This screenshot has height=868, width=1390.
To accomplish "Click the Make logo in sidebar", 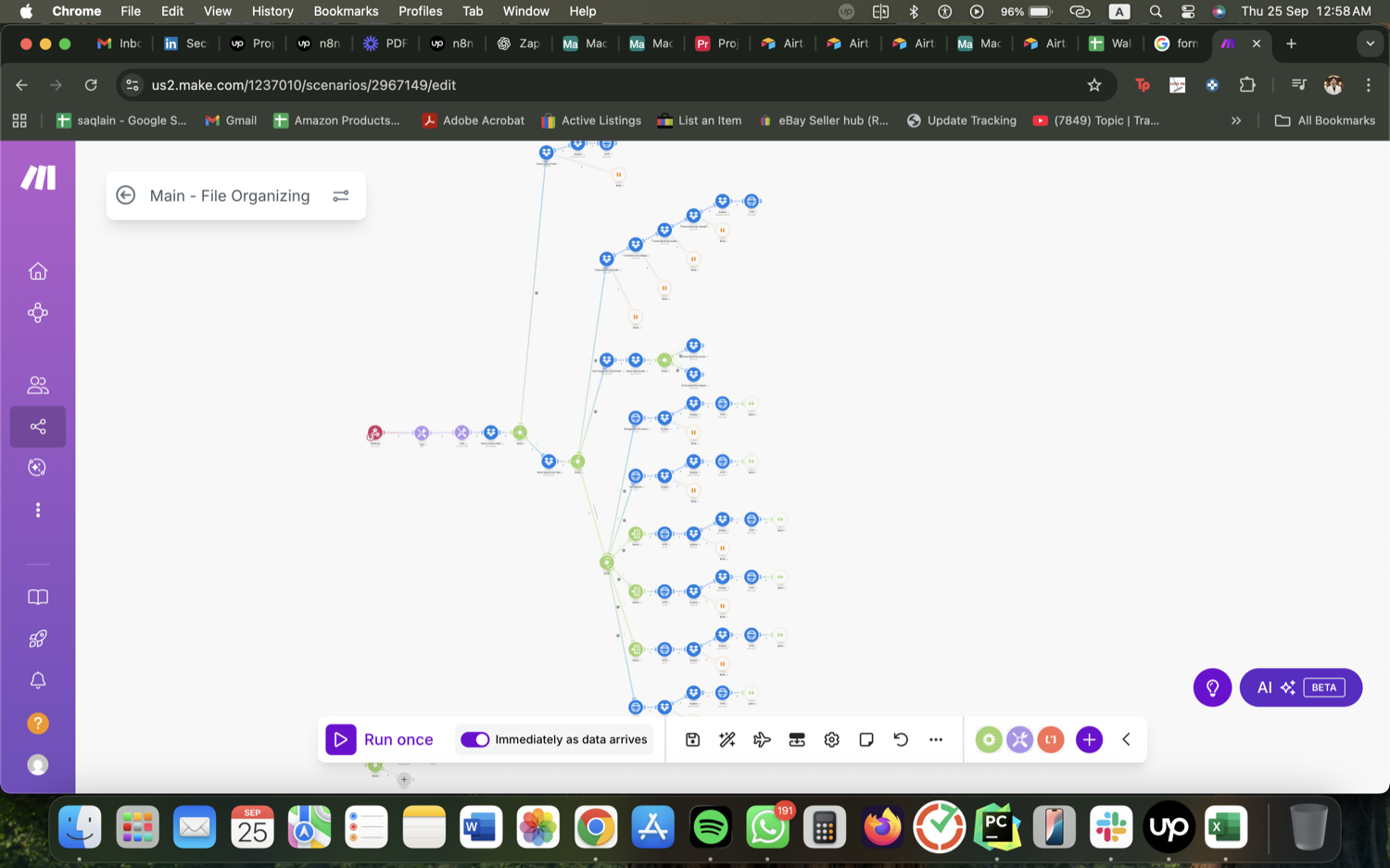I will [38, 178].
